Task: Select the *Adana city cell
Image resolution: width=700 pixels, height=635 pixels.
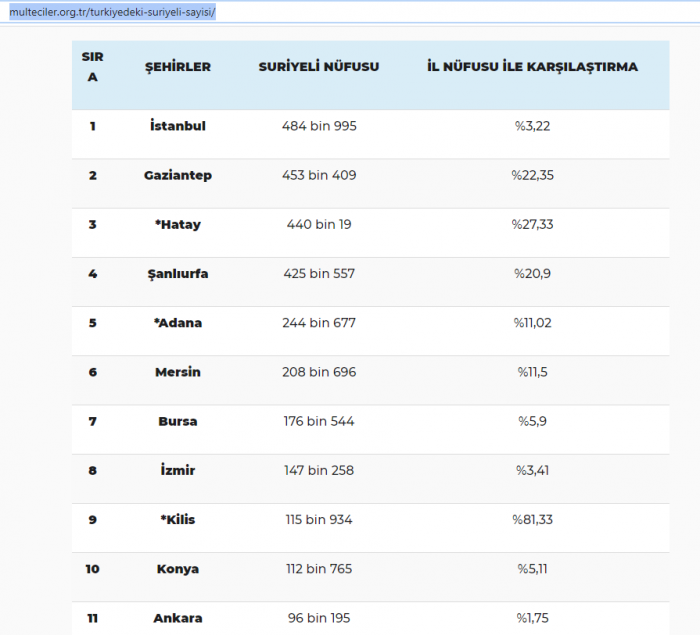Action: click(x=178, y=322)
